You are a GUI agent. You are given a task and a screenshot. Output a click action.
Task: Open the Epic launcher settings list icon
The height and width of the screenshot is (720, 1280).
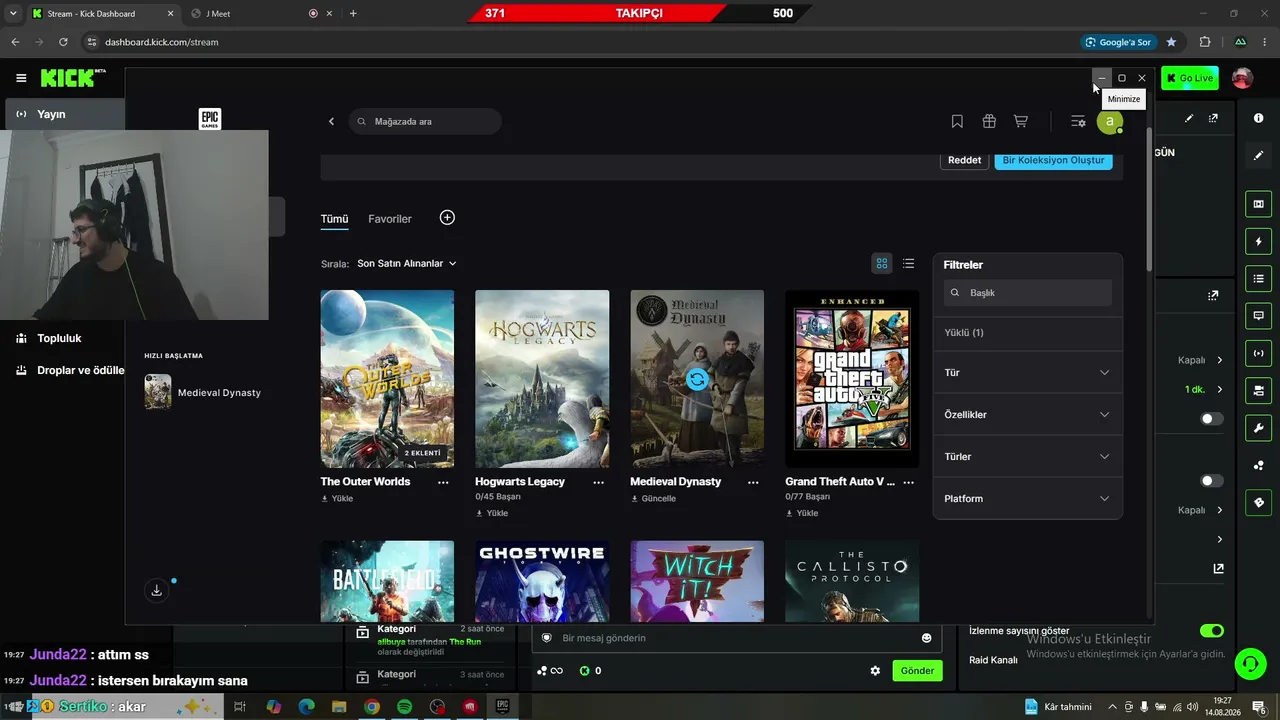tap(1078, 121)
